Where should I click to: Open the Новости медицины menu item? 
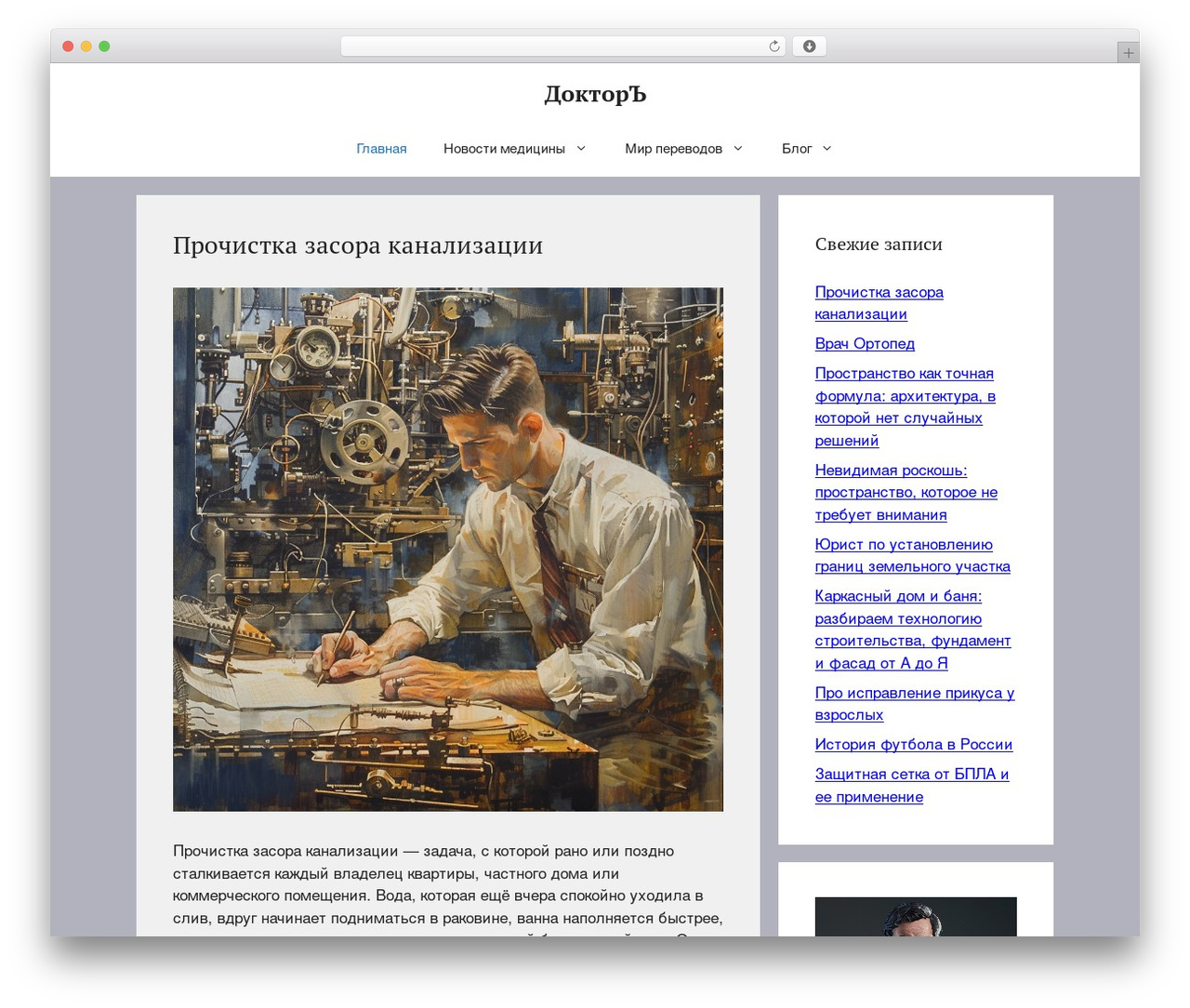504,149
